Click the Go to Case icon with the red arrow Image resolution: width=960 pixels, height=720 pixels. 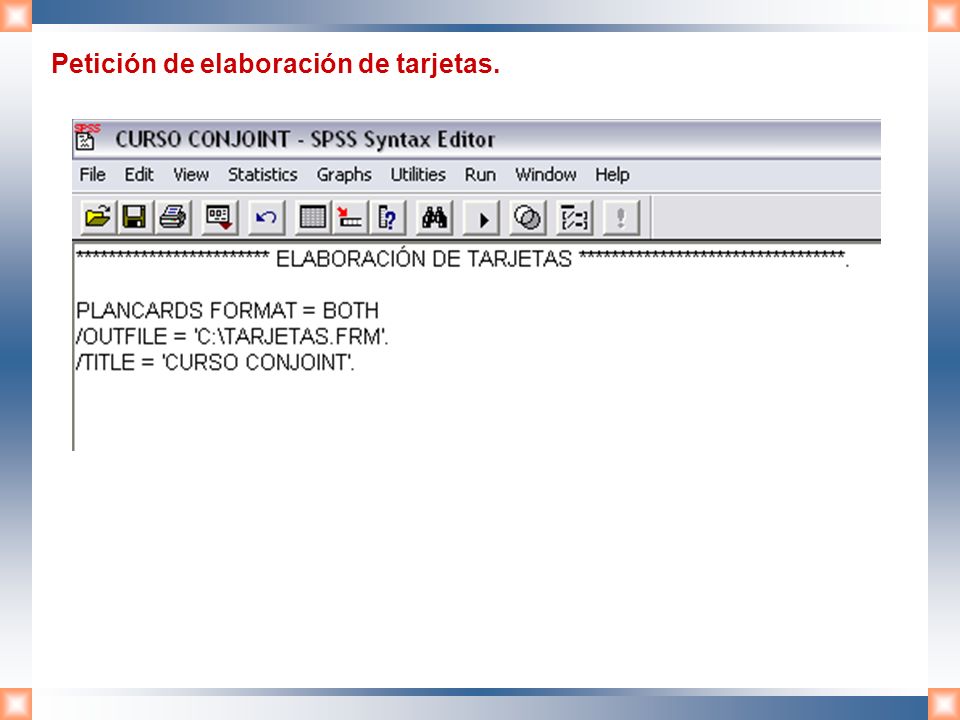point(350,217)
